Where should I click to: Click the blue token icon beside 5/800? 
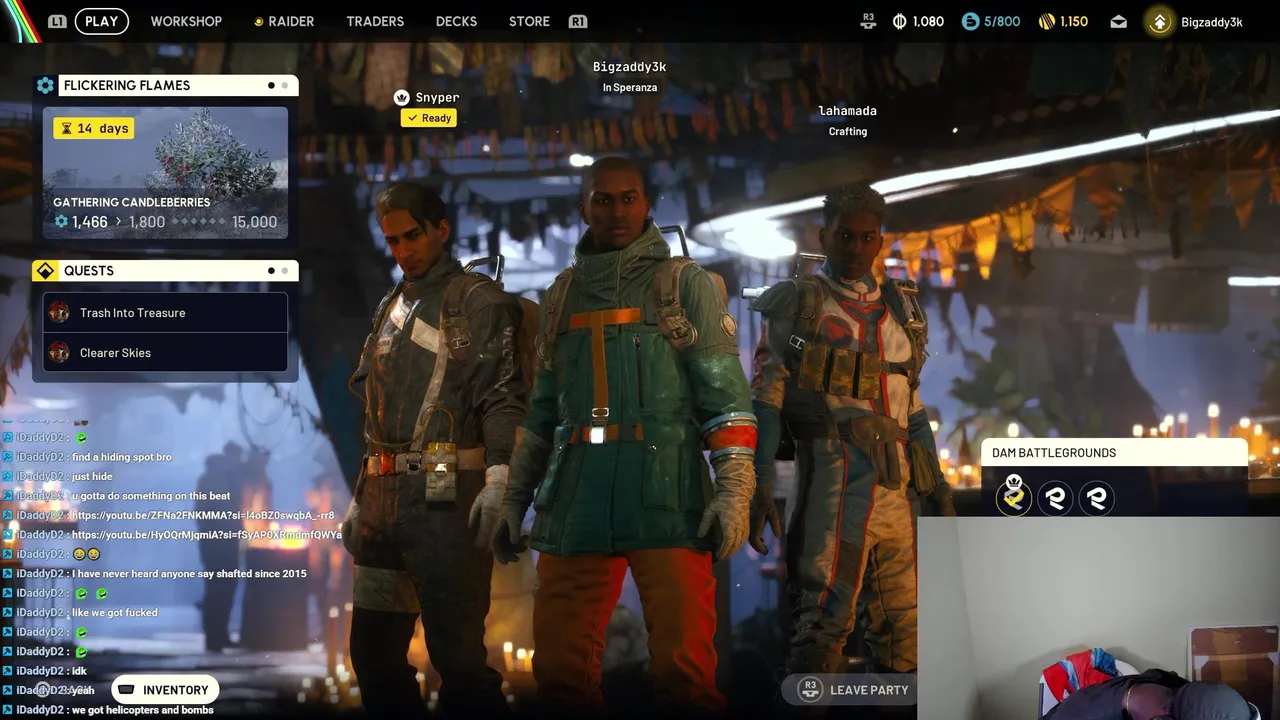pos(970,21)
